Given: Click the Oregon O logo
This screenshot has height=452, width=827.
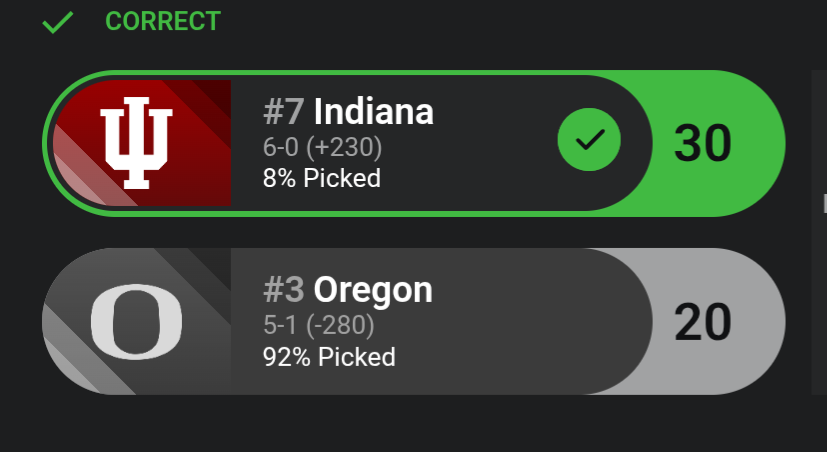Looking at the screenshot, I should tap(136, 321).
